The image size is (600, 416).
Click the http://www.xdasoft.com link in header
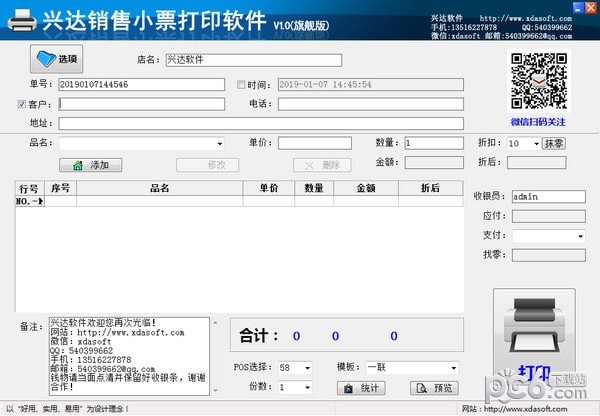[526, 18]
